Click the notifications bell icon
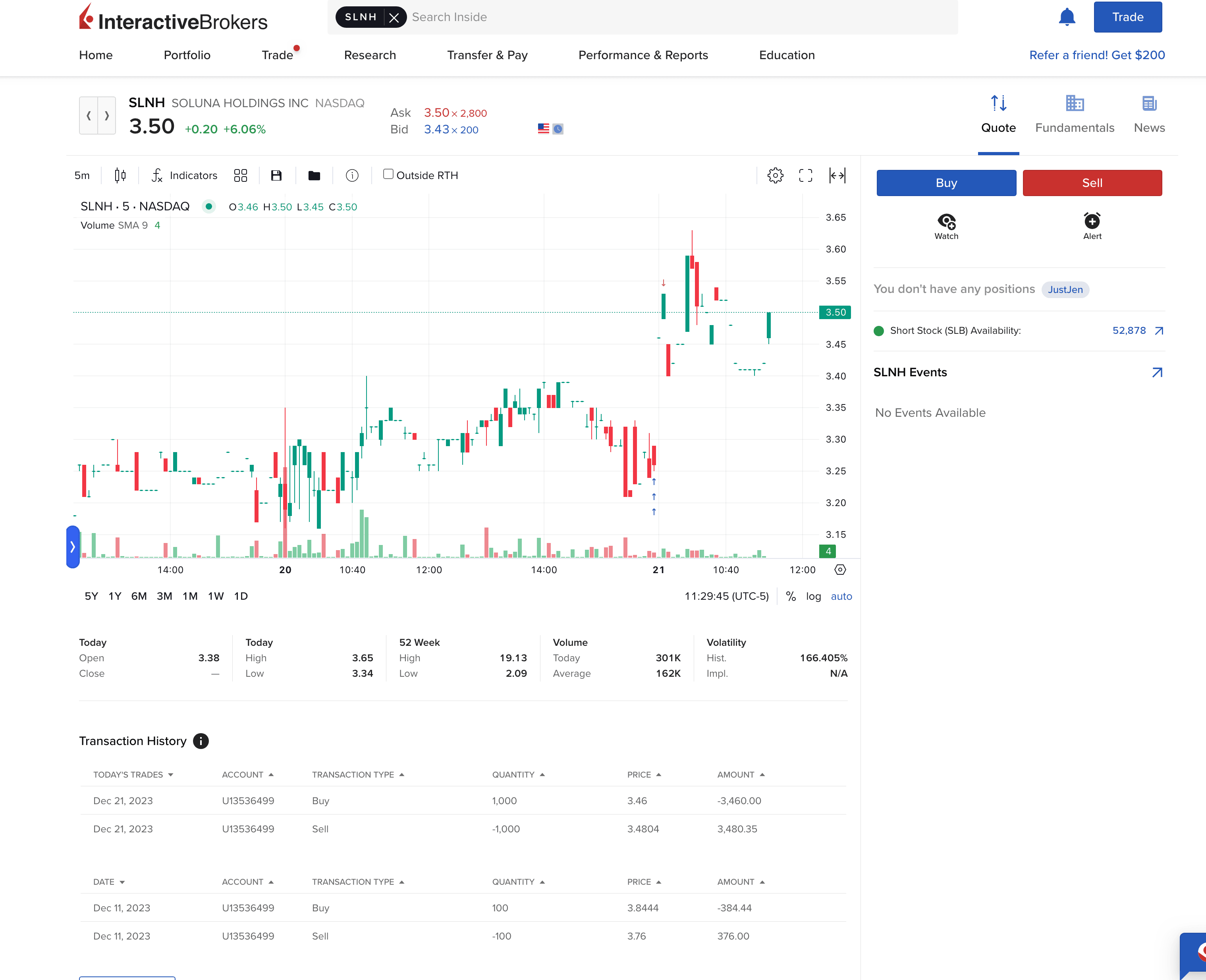The height and width of the screenshot is (980, 1206). pos(1067,17)
